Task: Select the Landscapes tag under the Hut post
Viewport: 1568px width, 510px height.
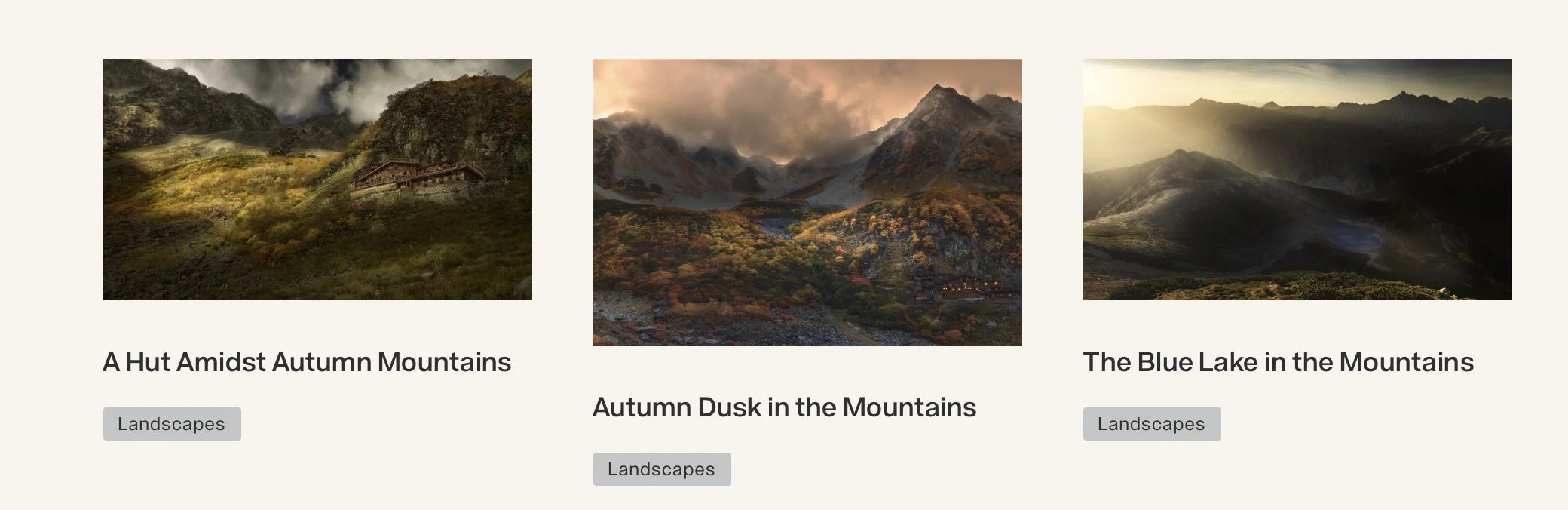Action: pyautogui.click(x=172, y=424)
